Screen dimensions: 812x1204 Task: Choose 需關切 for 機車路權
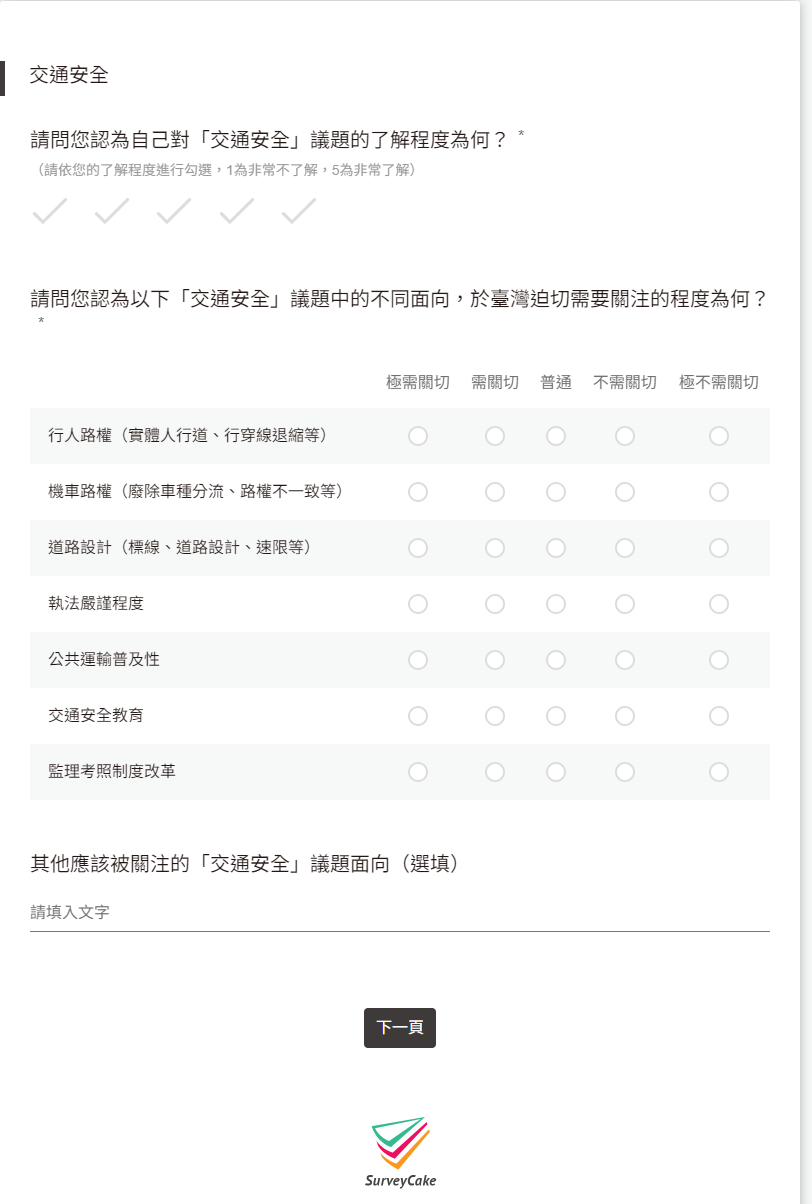495,492
